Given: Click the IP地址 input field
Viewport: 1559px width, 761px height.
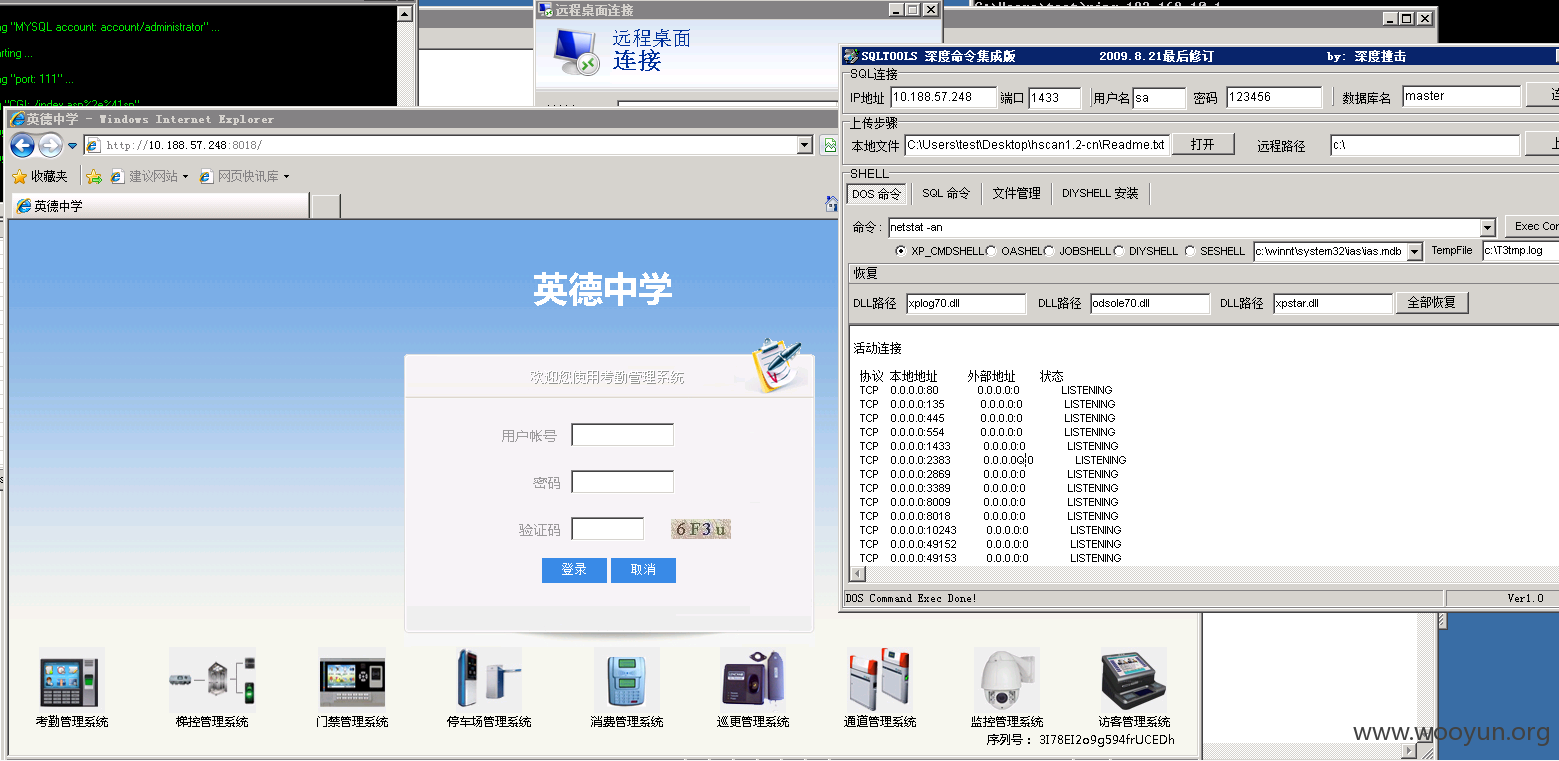Looking at the screenshot, I should click(x=943, y=97).
